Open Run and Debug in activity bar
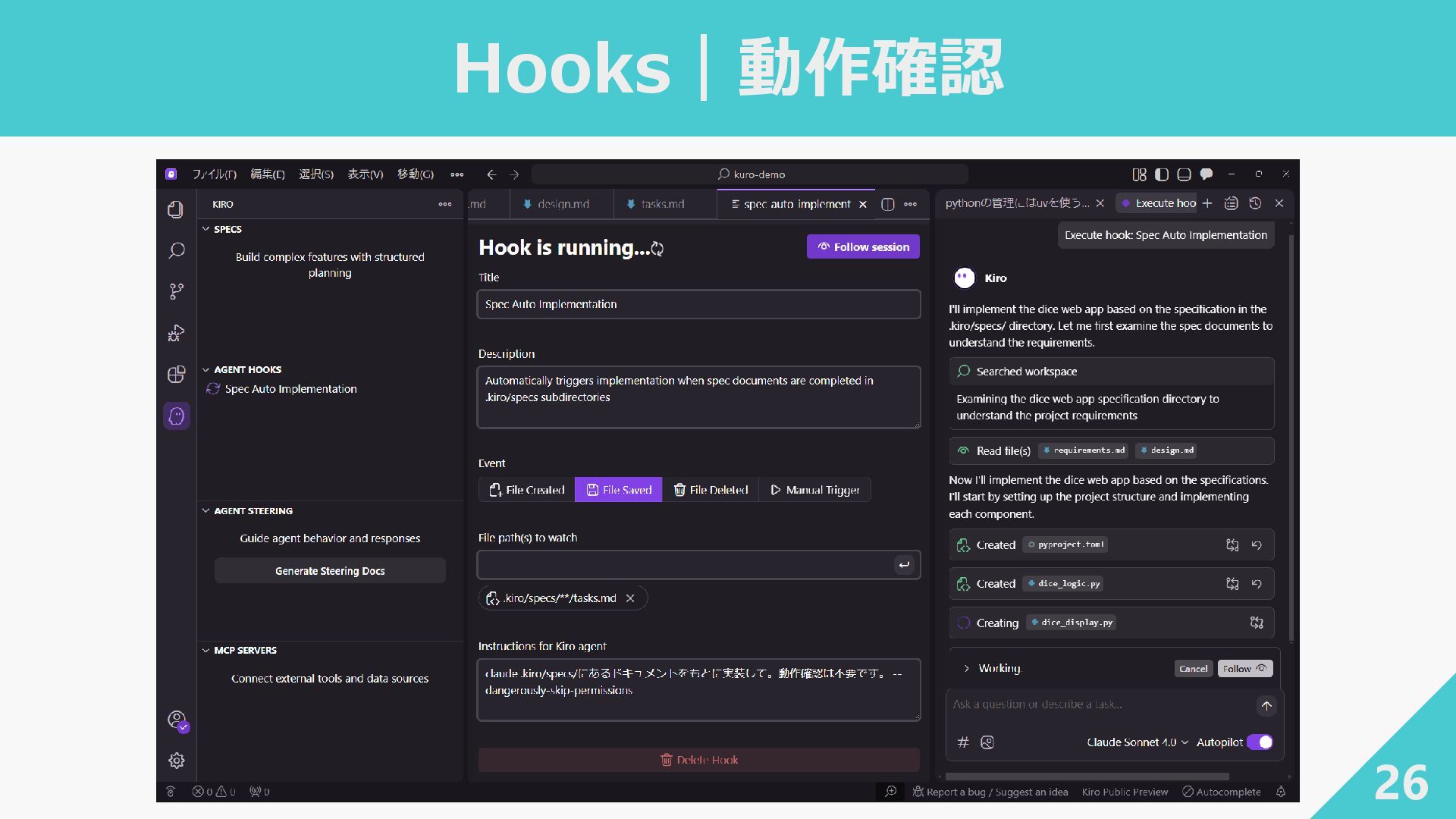This screenshot has height=819, width=1456. click(176, 333)
